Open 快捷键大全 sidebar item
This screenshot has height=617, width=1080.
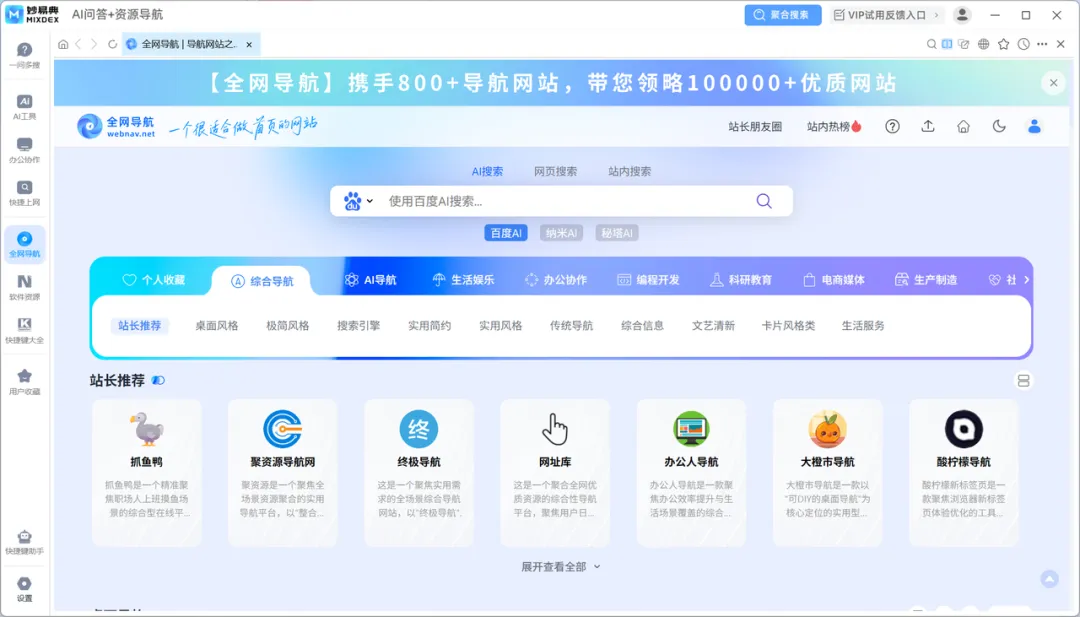[24, 330]
